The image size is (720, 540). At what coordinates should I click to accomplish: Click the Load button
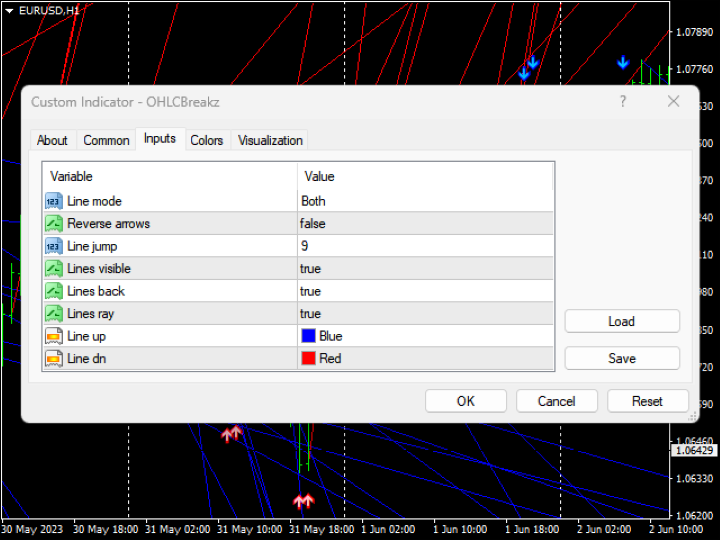click(622, 321)
